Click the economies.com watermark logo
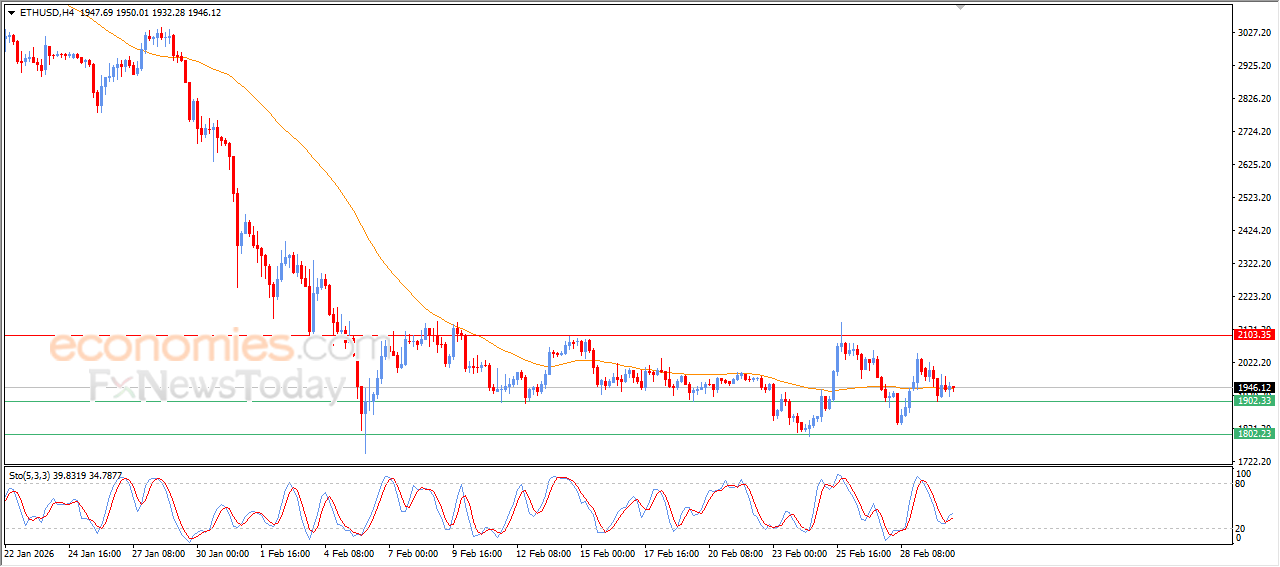The height and width of the screenshot is (567, 1280). (x=200, y=348)
